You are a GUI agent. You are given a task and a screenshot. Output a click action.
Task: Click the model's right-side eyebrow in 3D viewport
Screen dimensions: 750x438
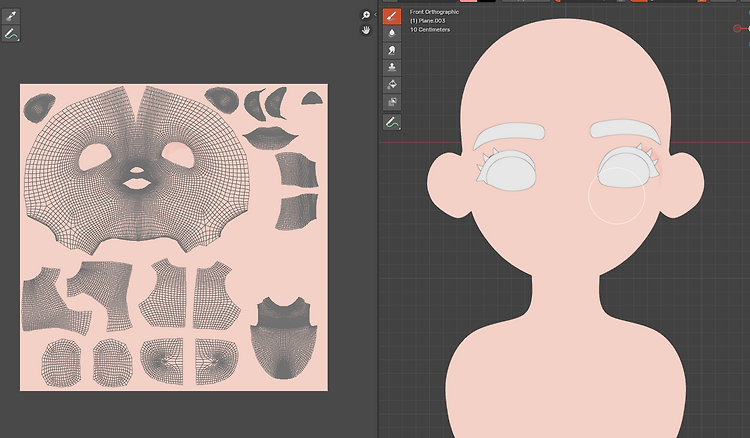[625, 130]
